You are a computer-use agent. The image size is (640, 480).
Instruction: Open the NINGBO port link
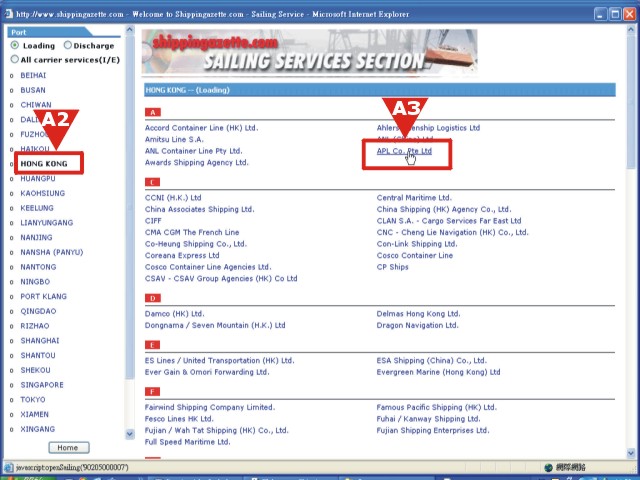(35, 282)
